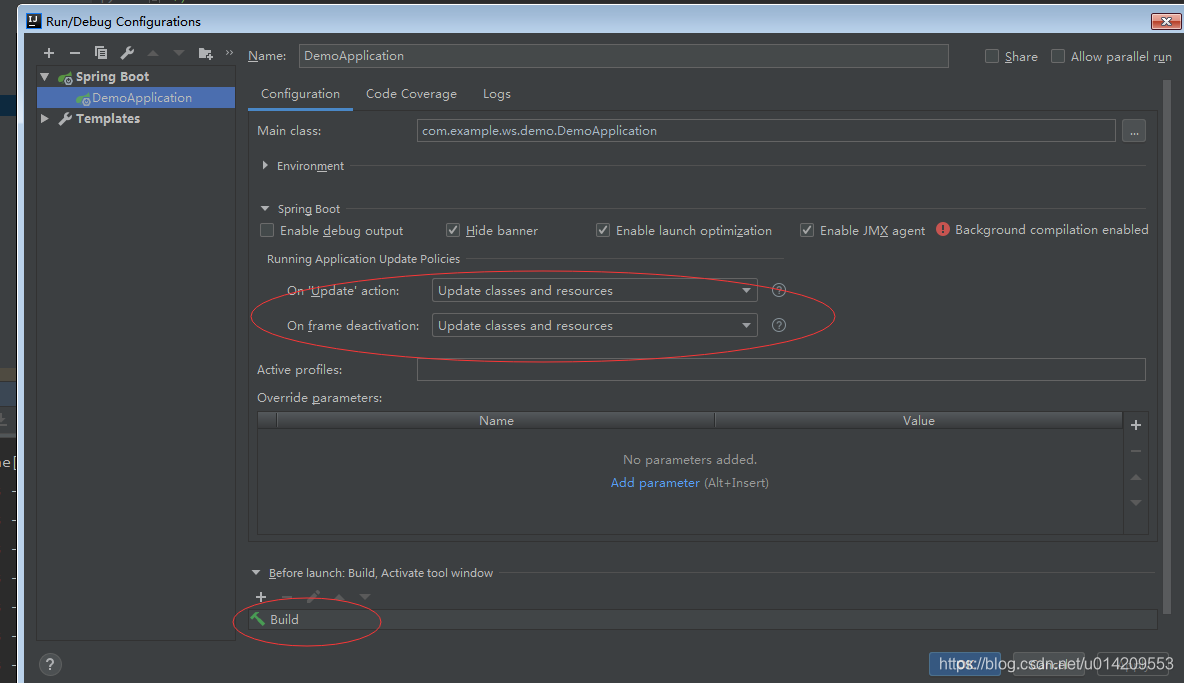Remove configuration with the minus icon
1184x683 pixels.
point(75,53)
